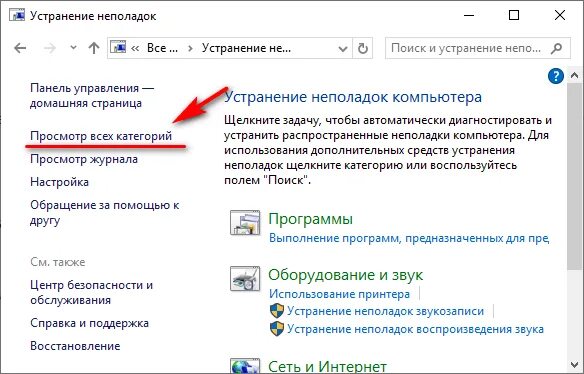Expand the breadcrumb chevron after Все …
This screenshot has height=374, width=584.
click(x=190, y=48)
